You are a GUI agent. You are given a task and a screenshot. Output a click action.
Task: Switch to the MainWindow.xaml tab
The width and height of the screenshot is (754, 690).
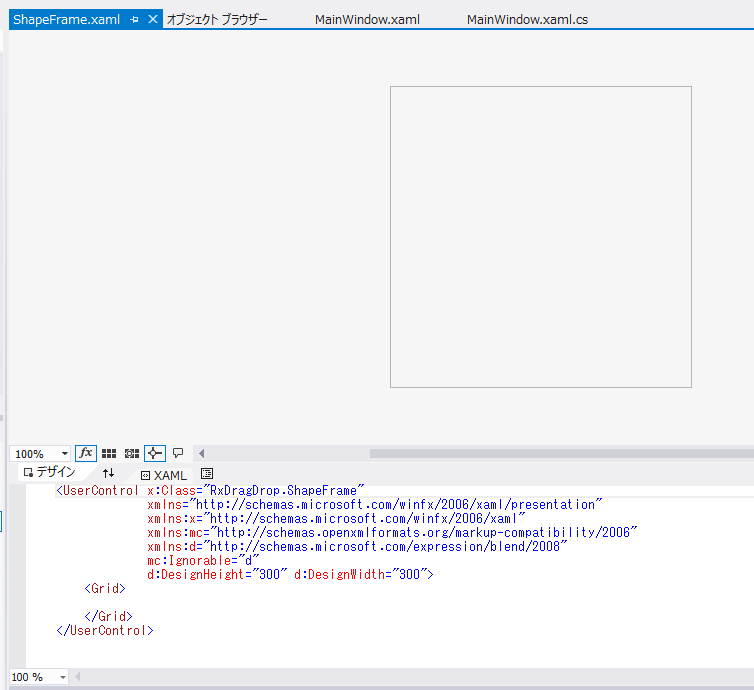pos(367,20)
